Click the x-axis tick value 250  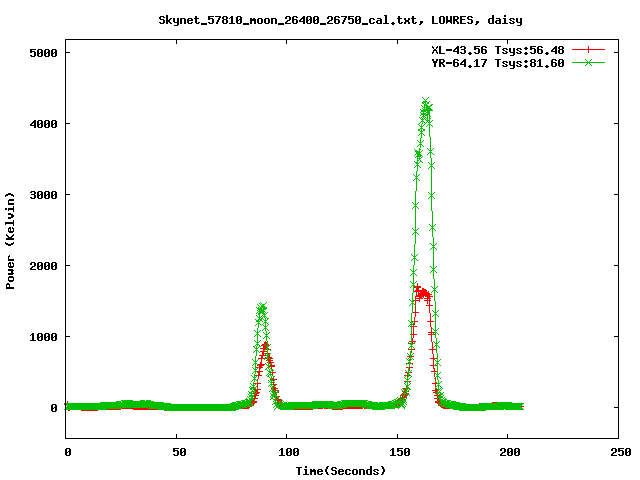click(x=621, y=452)
